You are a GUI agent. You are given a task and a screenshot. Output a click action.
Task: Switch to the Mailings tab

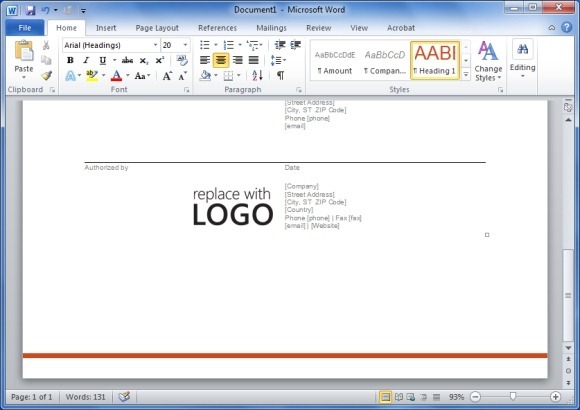[271, 28]
